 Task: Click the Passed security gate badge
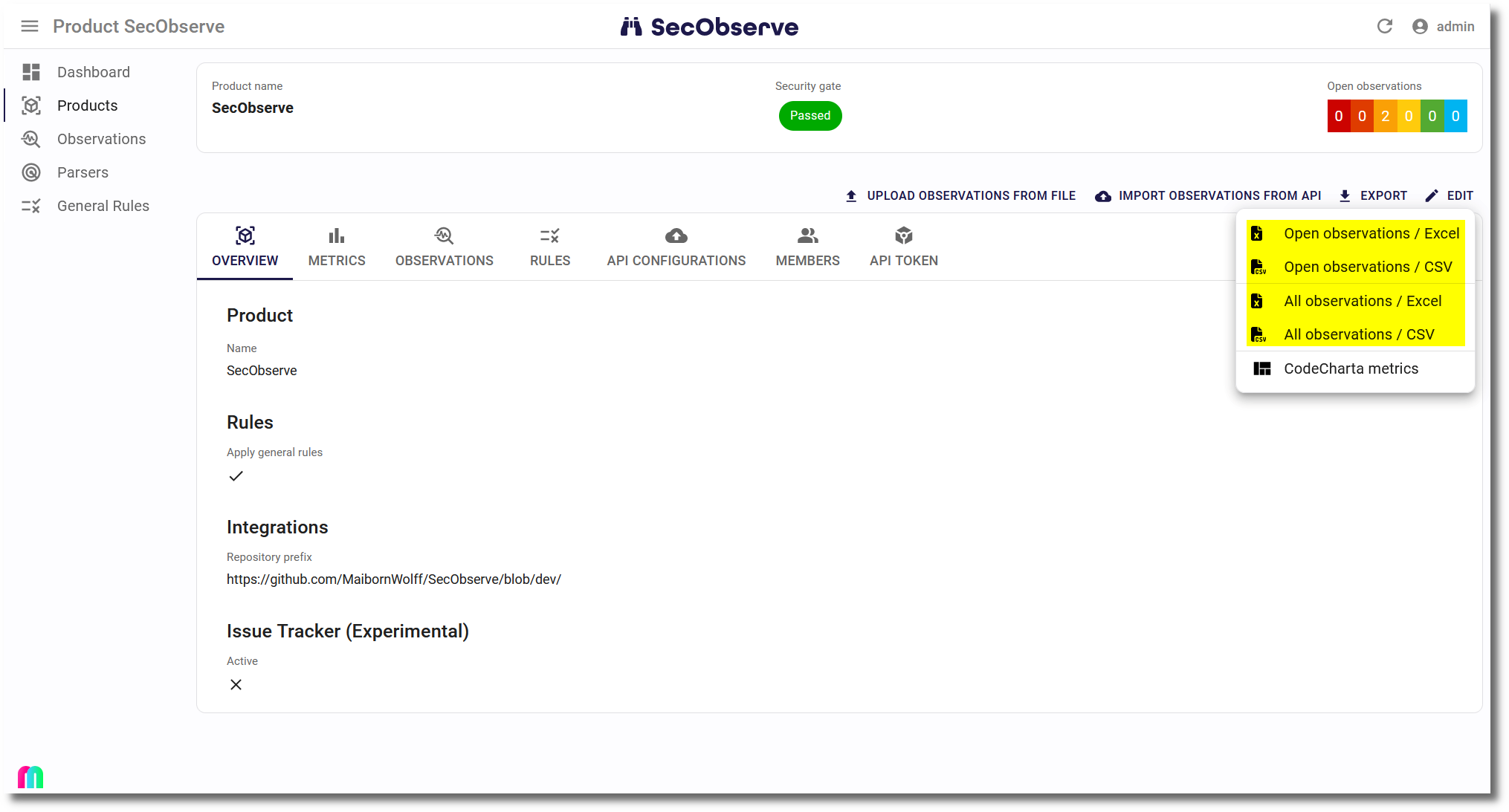[x=810, y=116]
